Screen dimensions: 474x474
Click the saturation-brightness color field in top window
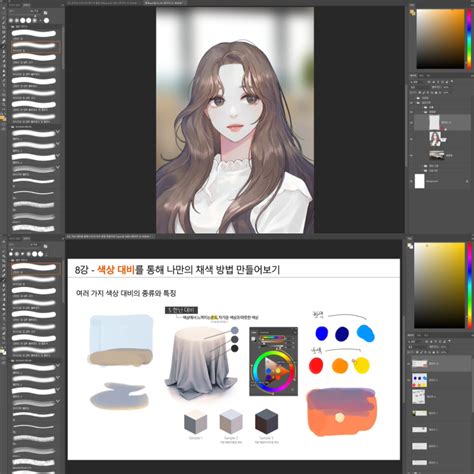tap(440, 39)
